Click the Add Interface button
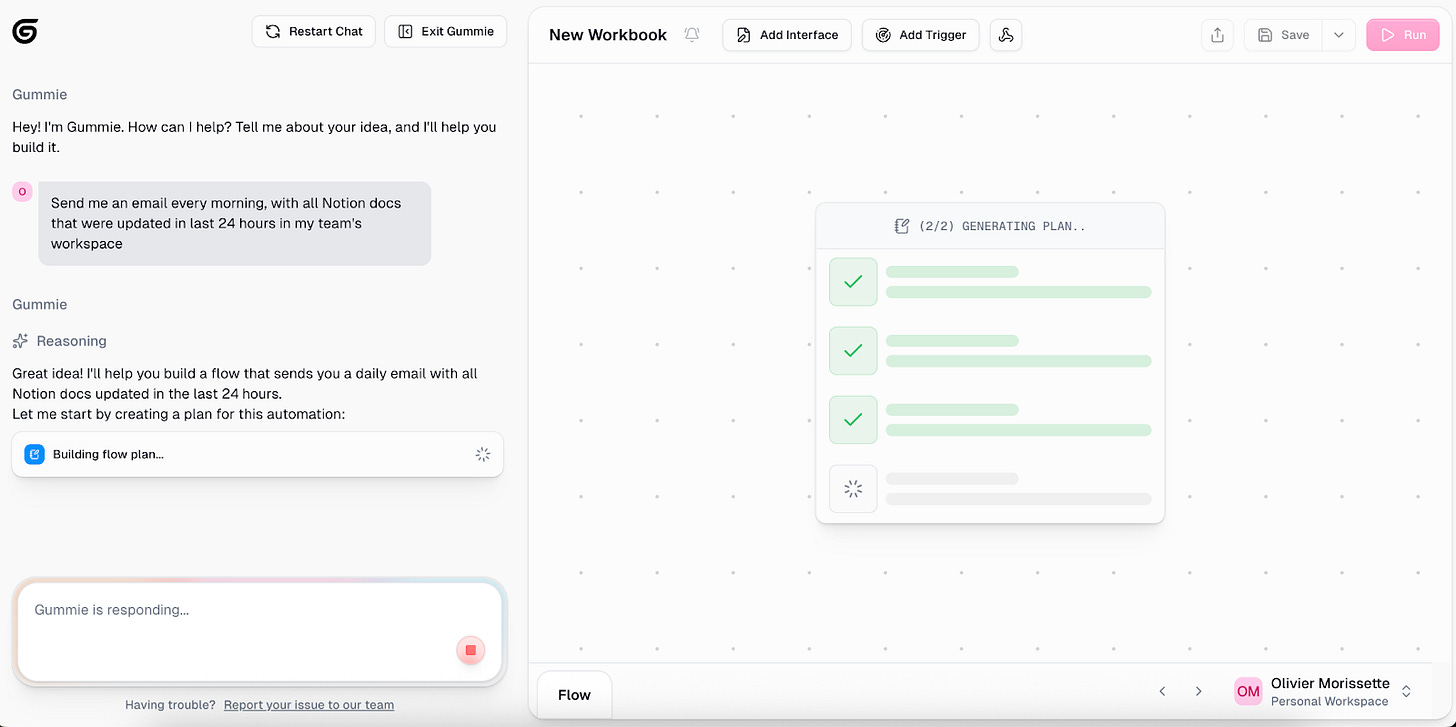 pos(787,35)
